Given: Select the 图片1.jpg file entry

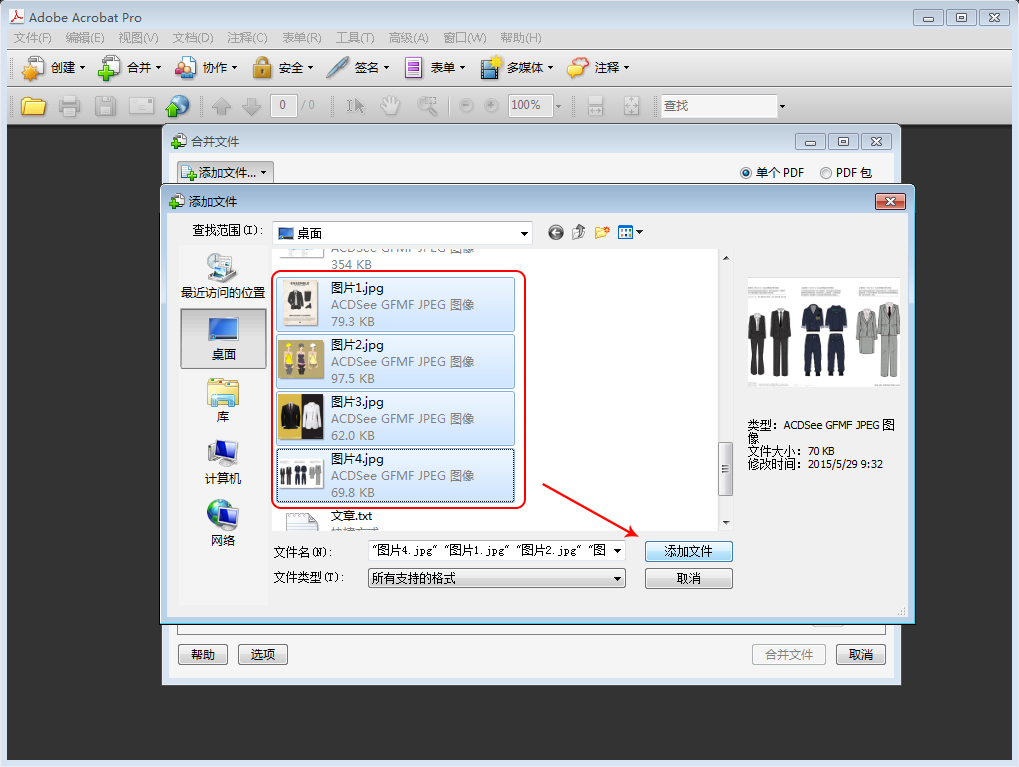Looking at the screenshot, I should pyautogui.click(x=396, y=304).
